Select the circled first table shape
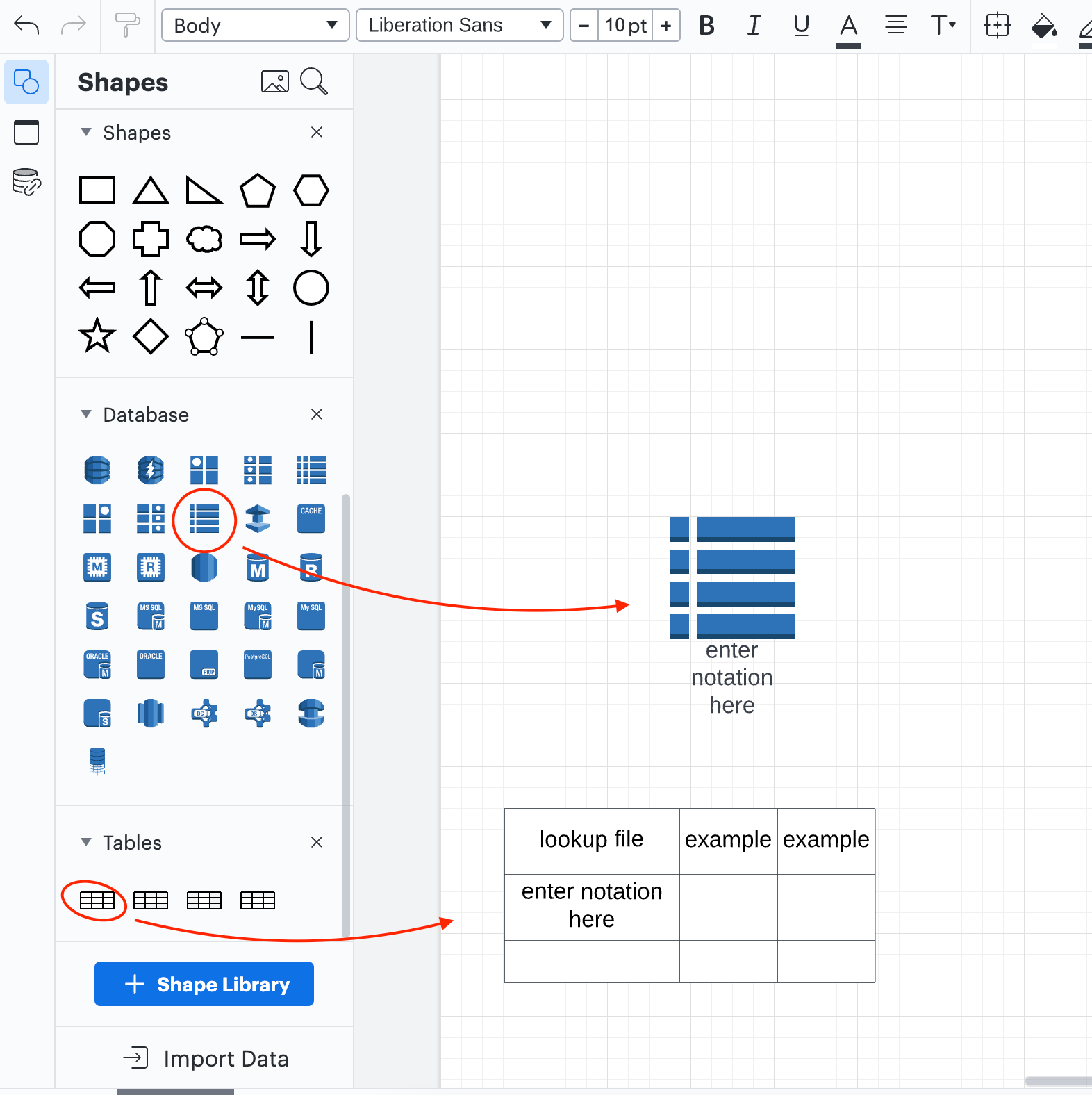The width and height of the screenshot is (1092, 1095). [97, 900]
